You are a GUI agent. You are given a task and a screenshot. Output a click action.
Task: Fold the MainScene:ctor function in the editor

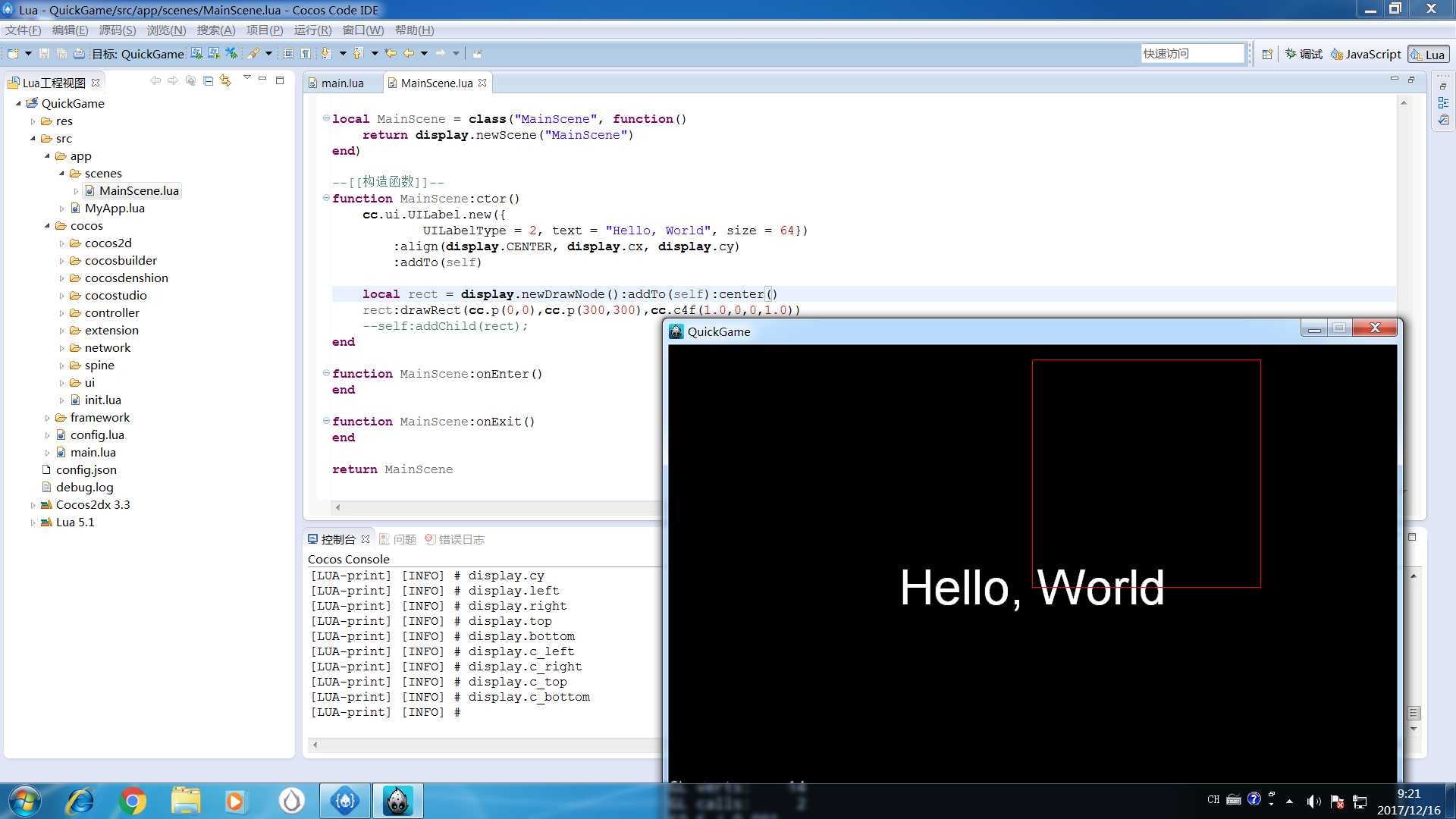click(x=326, y=198)
